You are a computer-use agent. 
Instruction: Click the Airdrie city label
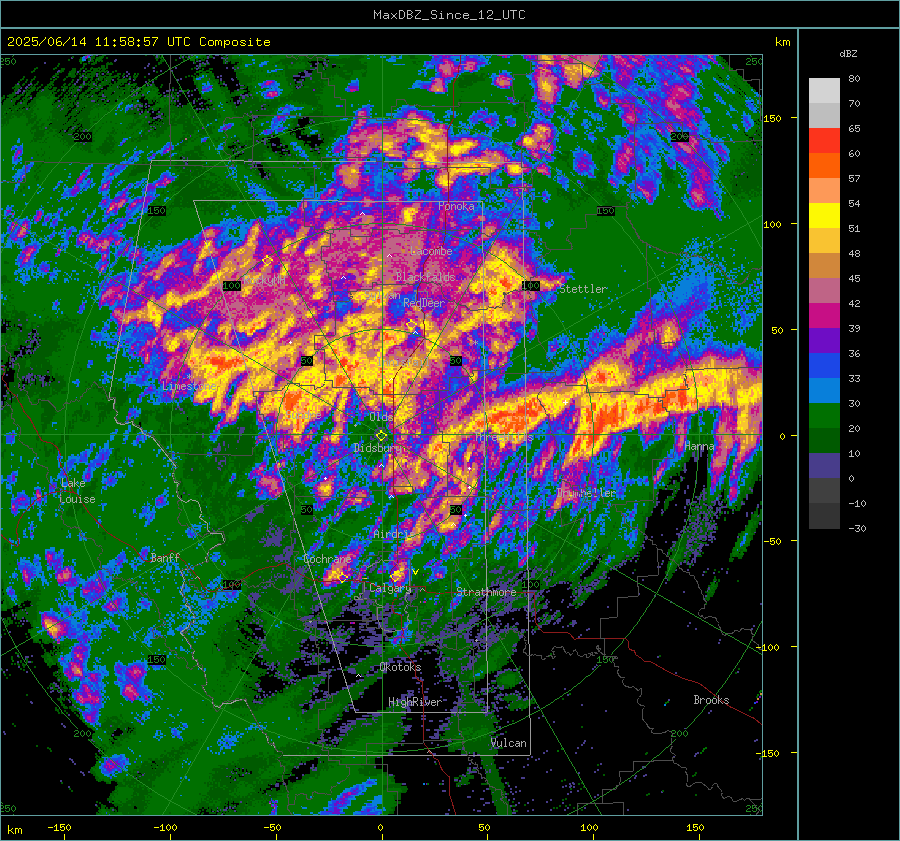coord(391,534)
